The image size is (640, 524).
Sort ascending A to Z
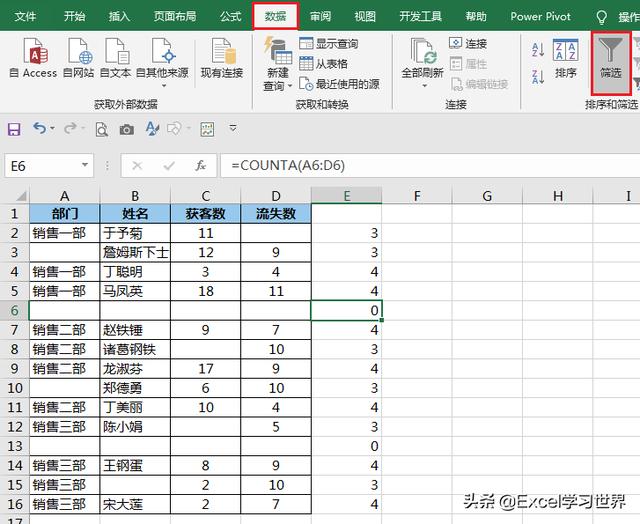(538, 50)
